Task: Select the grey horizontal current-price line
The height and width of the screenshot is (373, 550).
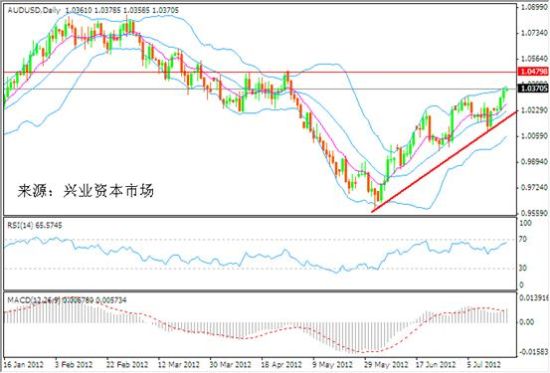Action: 260,89
